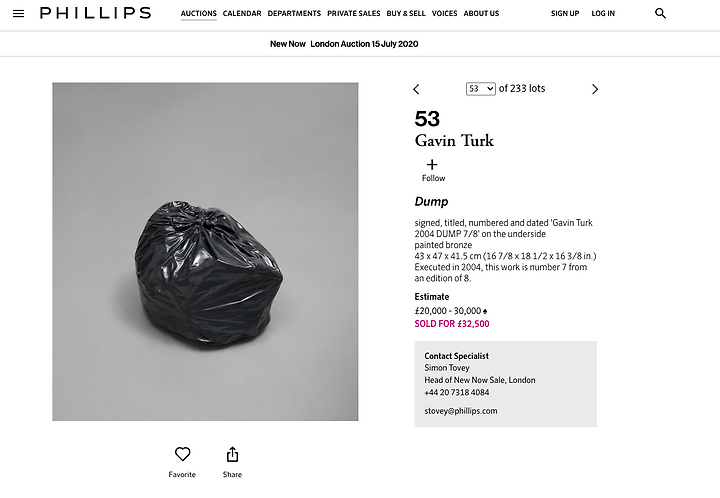720x498 pixels.
Task: Click the Log In link
Action: click(603, 14)
